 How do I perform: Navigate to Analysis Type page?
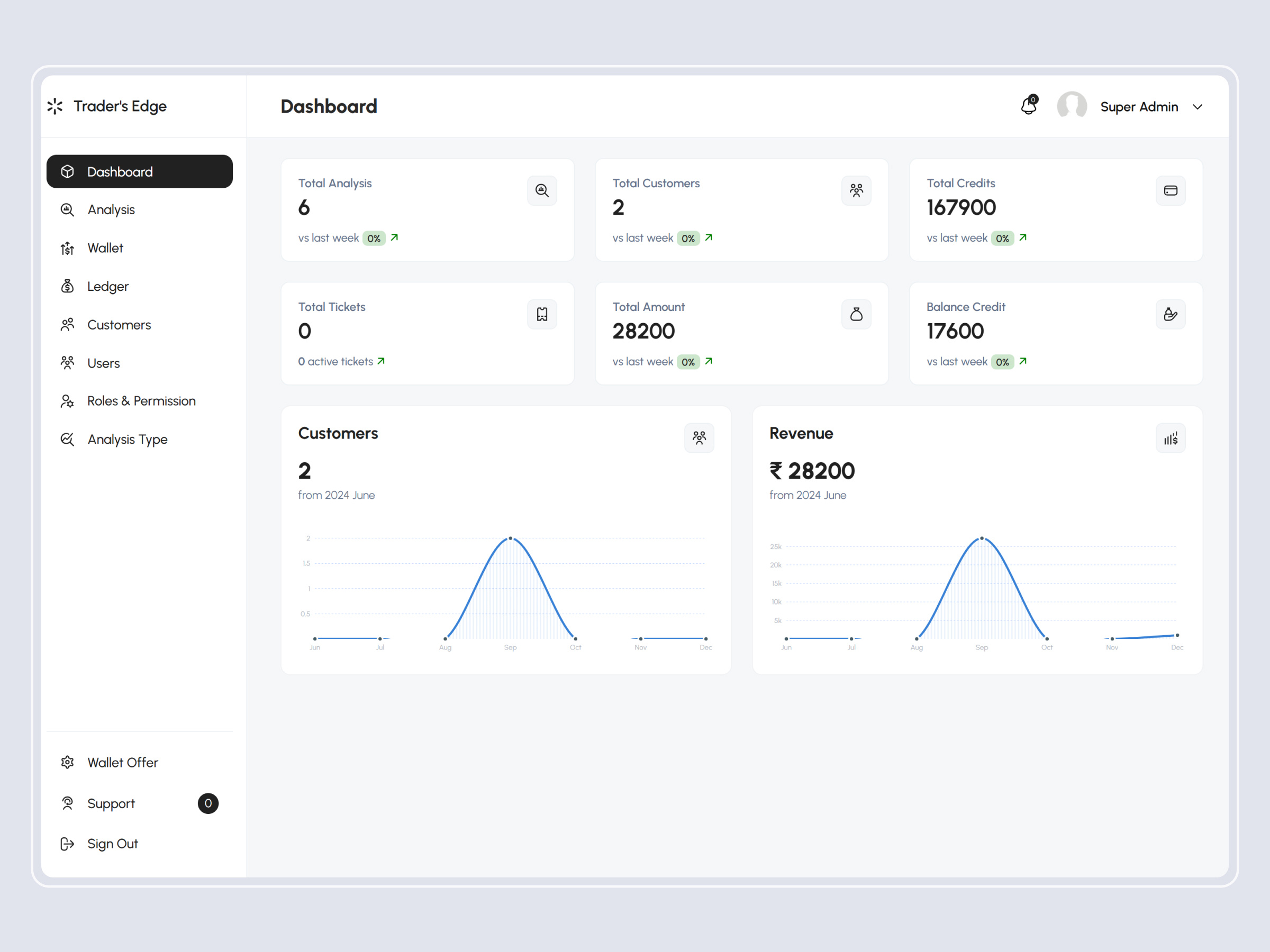[x=128, y=439]
